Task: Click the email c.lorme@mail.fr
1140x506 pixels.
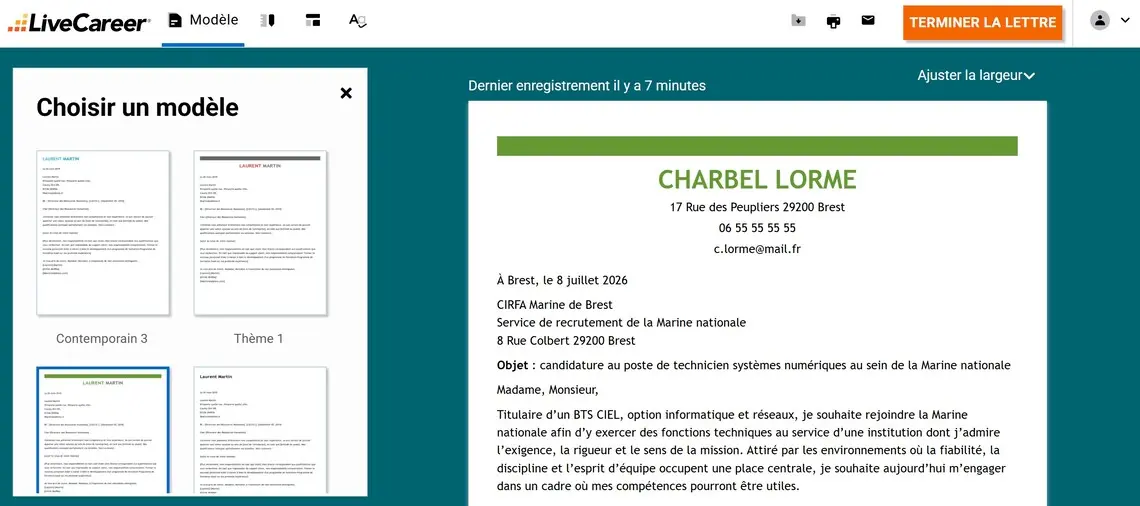Action: (757, 249)
